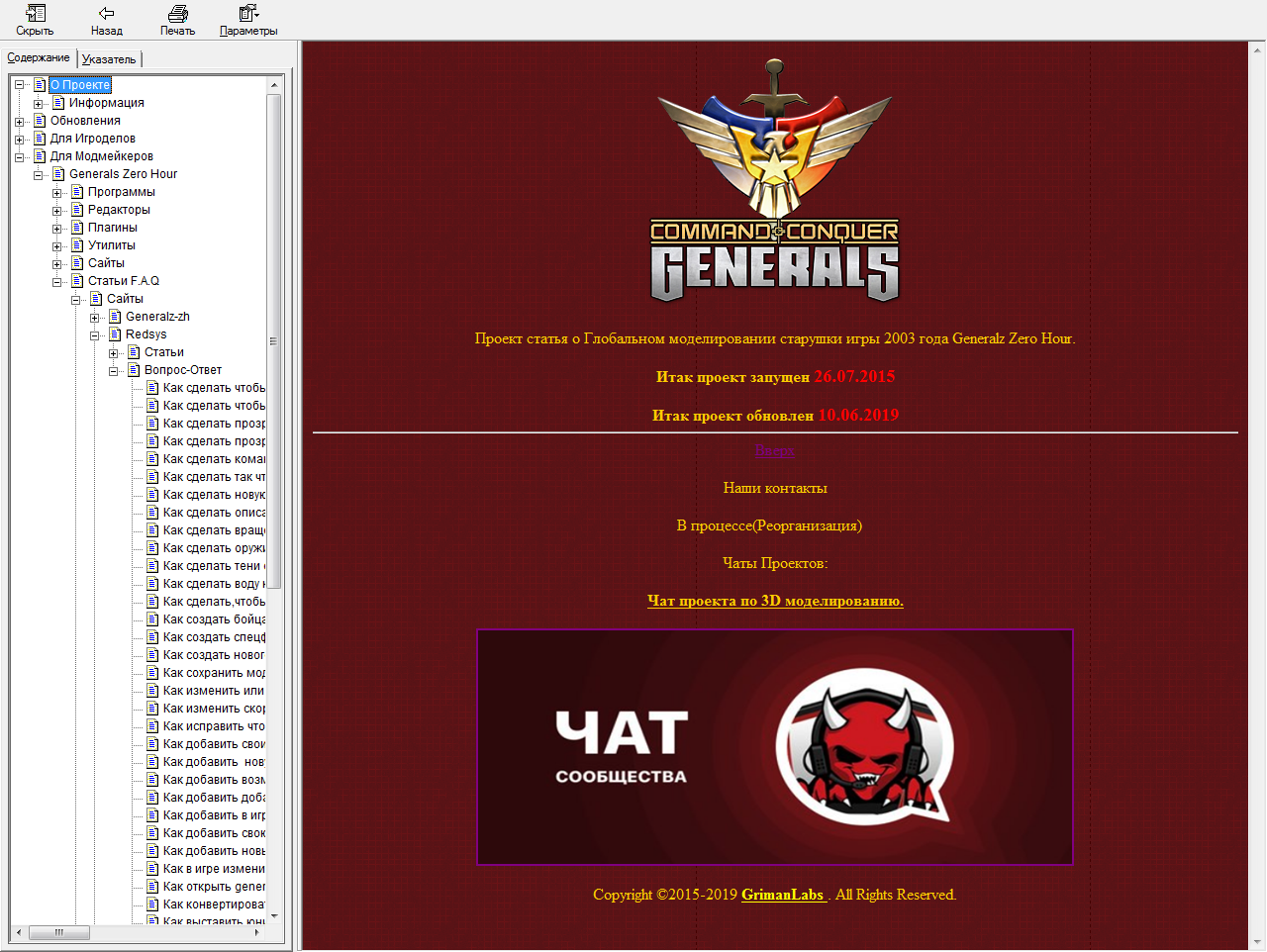
Task: Click the page icon beside 'Как сделать кома'
Action: [x=152, y=459]
